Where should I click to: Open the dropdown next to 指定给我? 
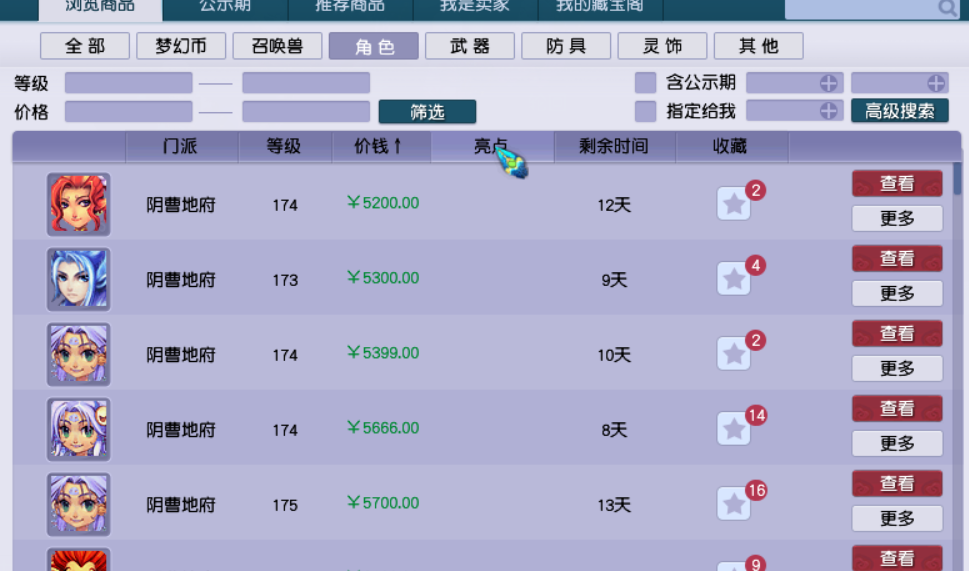[828, 111]
